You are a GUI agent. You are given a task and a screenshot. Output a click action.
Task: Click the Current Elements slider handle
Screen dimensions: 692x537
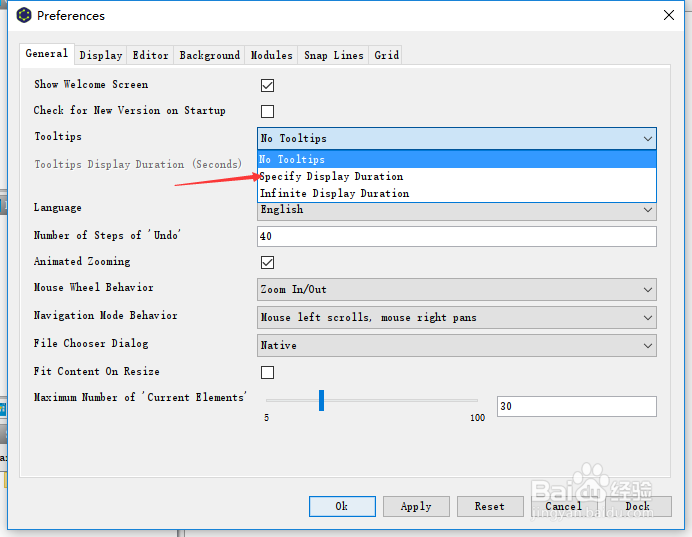click(322, 400)
